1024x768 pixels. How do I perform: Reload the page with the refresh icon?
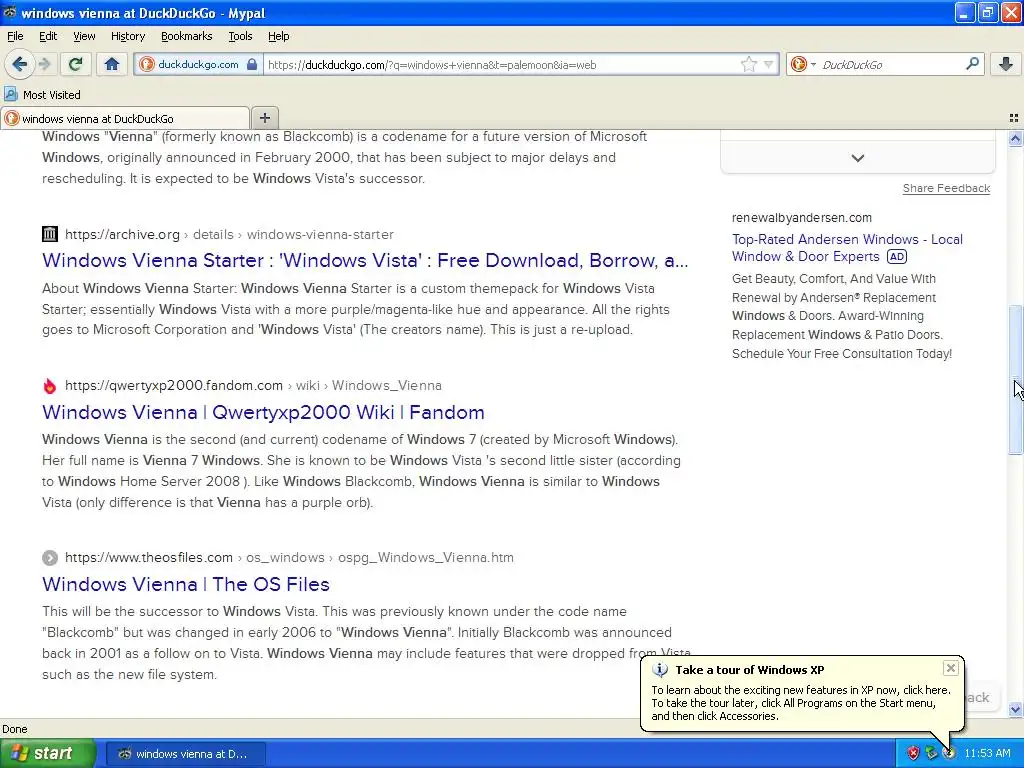point(76,64)
